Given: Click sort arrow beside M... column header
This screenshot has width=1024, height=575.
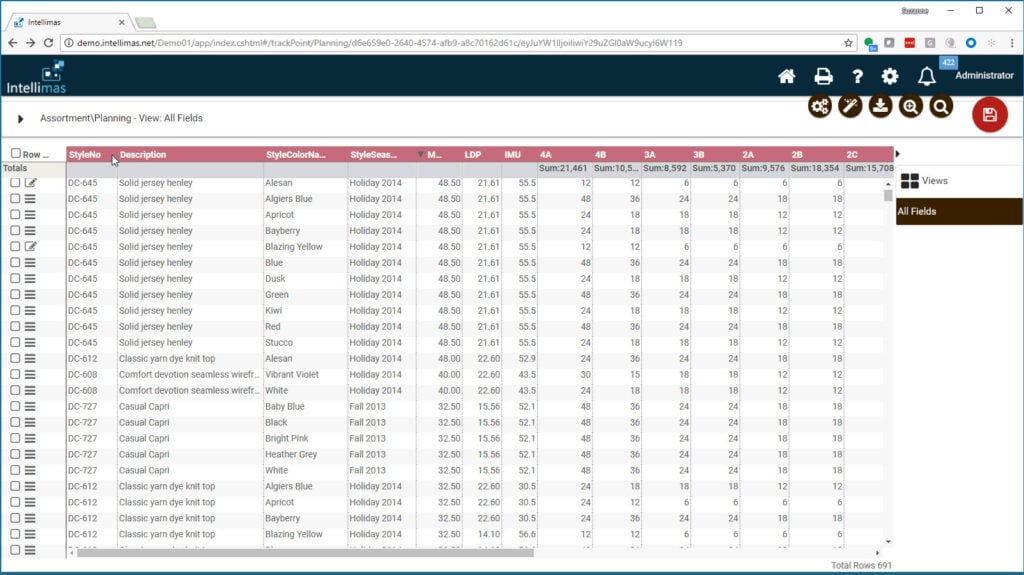Looking at the screenshot, I should (x=421, y=155).
